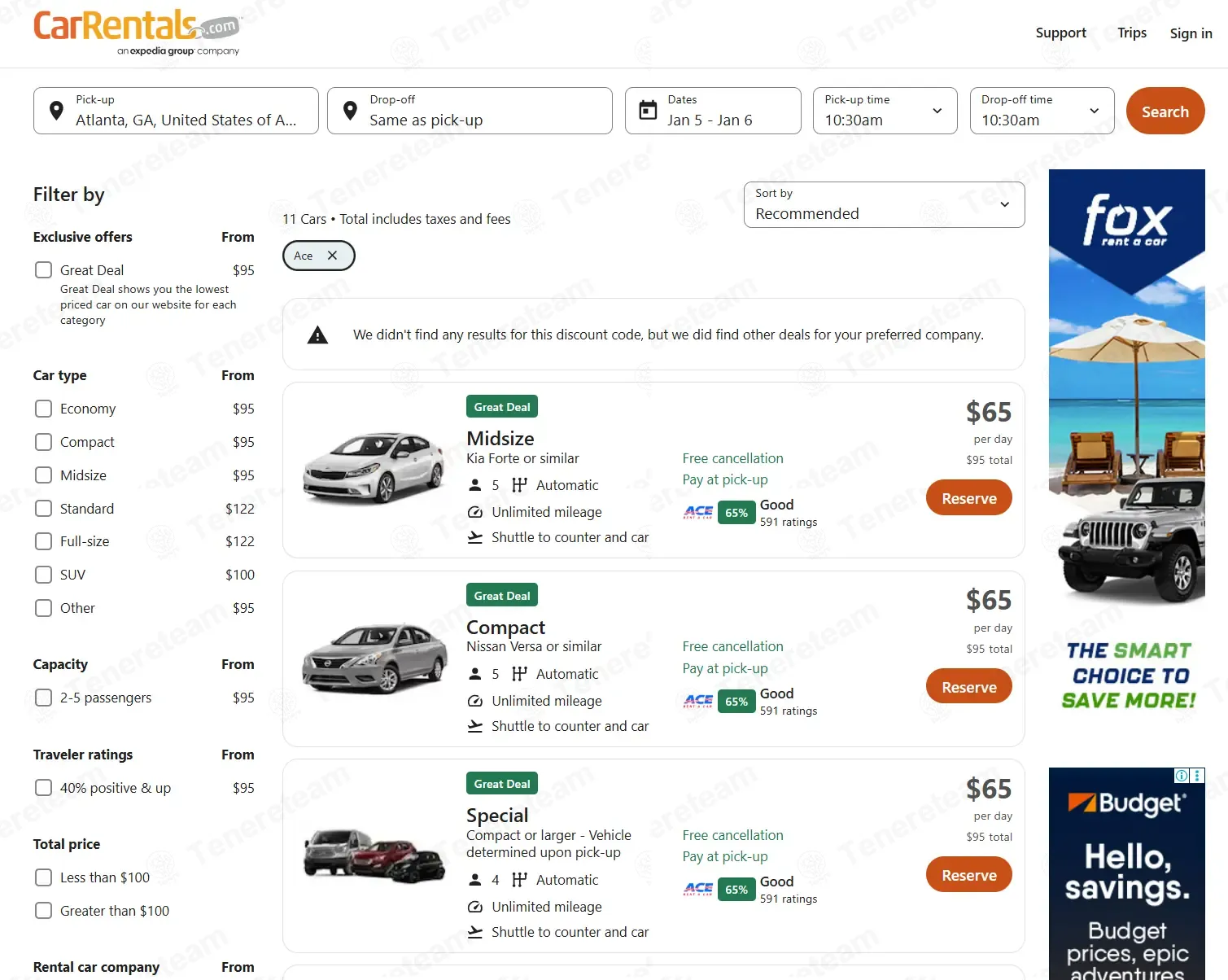This screenshot has width=1228, height=980.
Task: Click Compact Pay at pick-up text
Action: (725, 668)
